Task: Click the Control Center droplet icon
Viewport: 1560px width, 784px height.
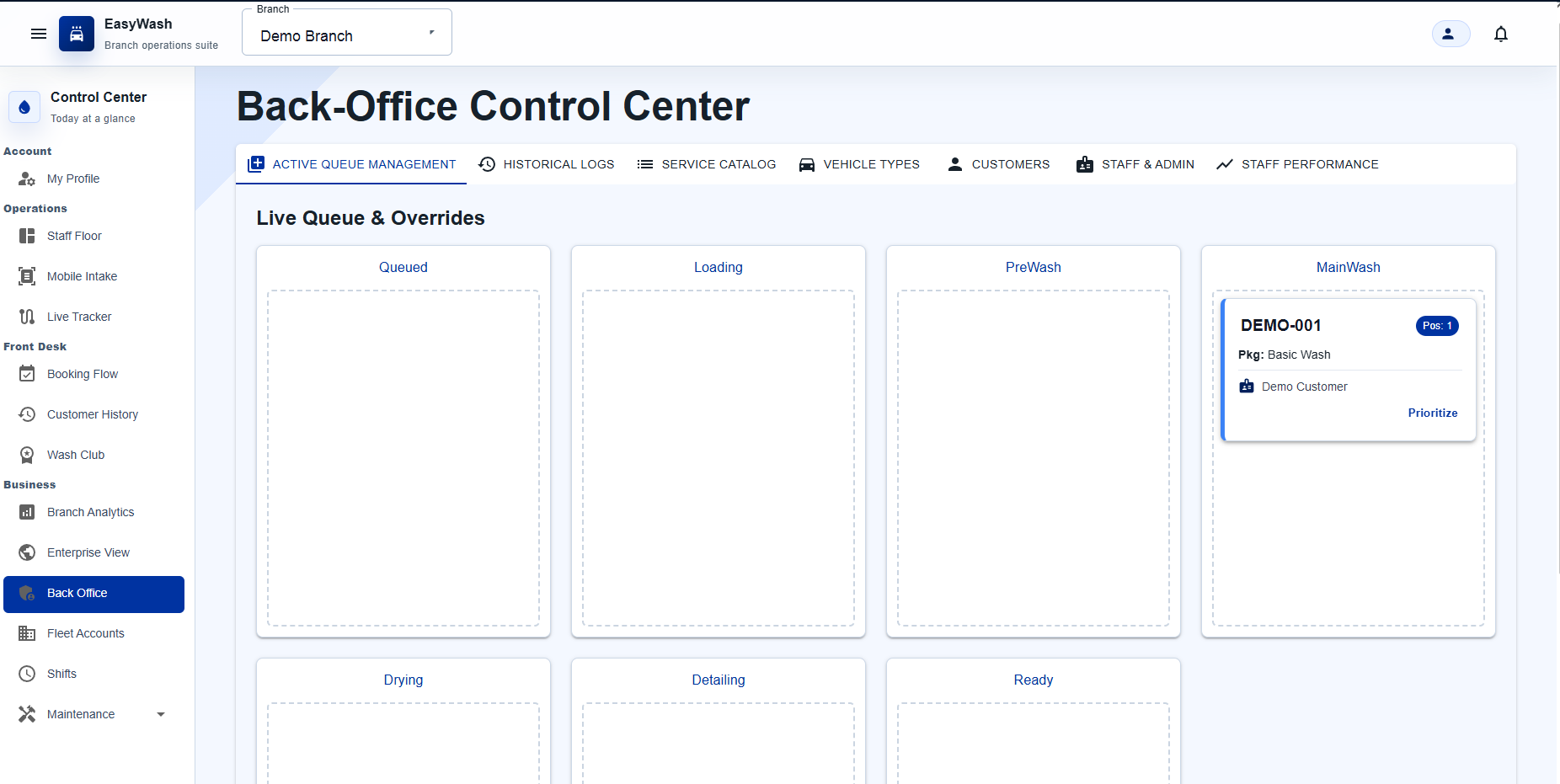Action: [24, 107]
